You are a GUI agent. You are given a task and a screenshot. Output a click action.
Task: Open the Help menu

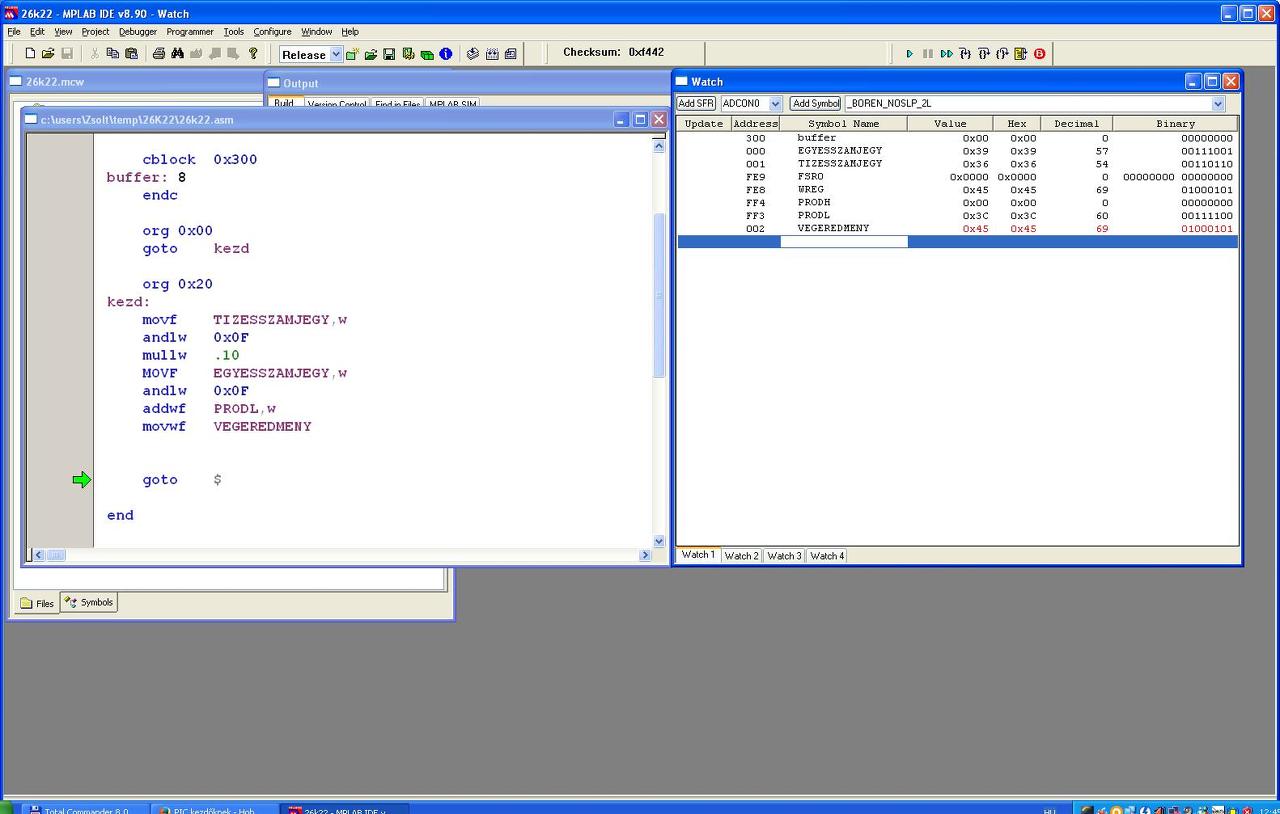click(x=350, y=32)
